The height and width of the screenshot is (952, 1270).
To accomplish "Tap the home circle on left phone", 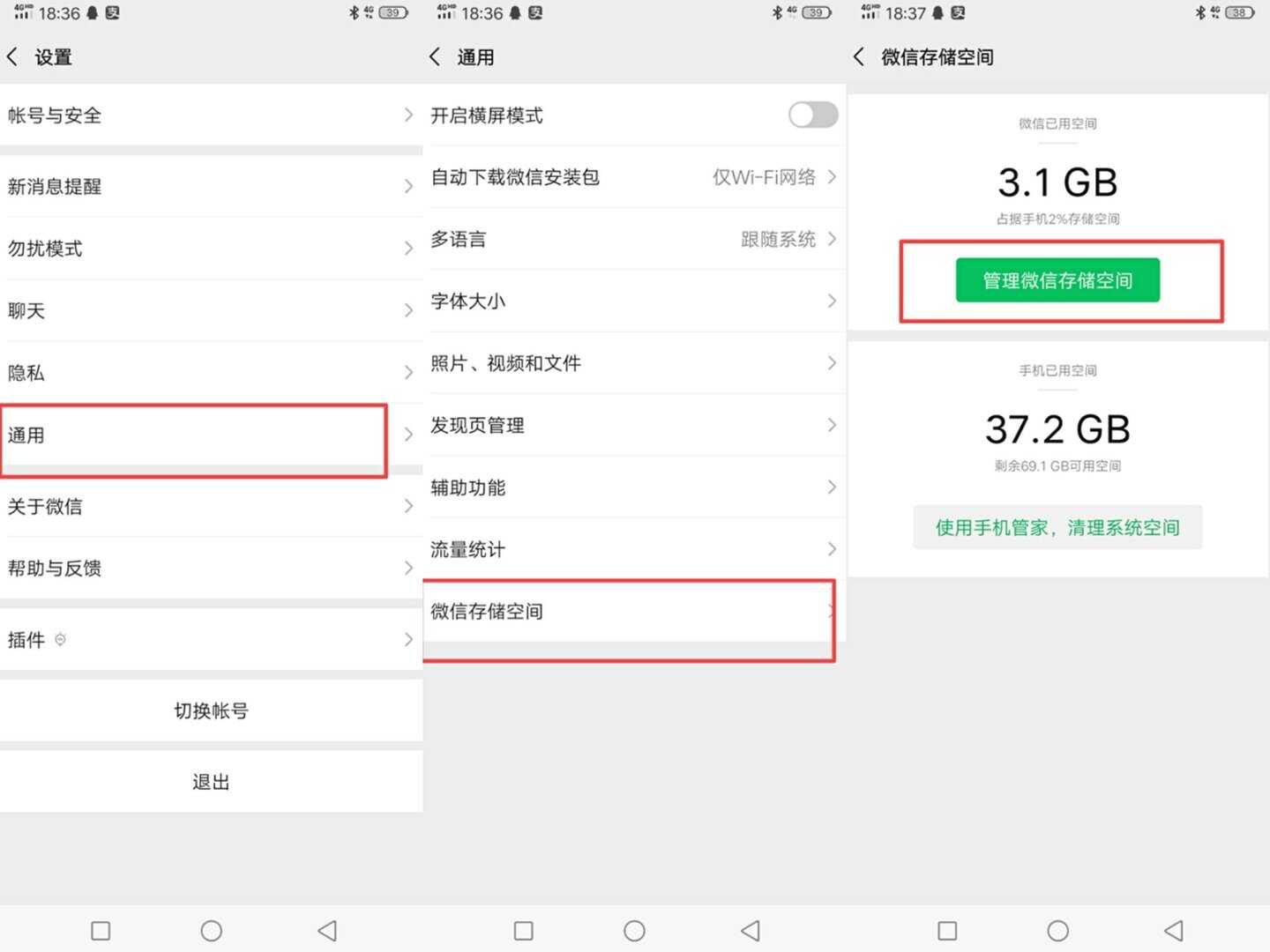I will click(211, 930).
